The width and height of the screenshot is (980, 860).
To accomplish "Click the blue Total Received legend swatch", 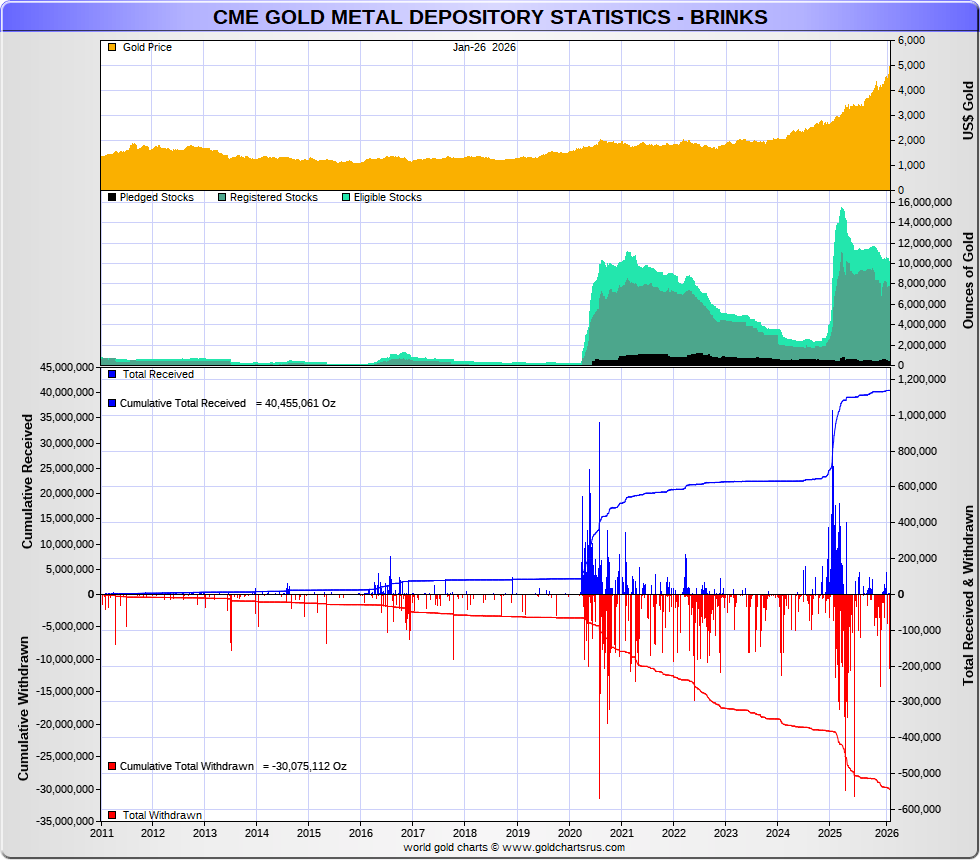I will tap(112, 374).
